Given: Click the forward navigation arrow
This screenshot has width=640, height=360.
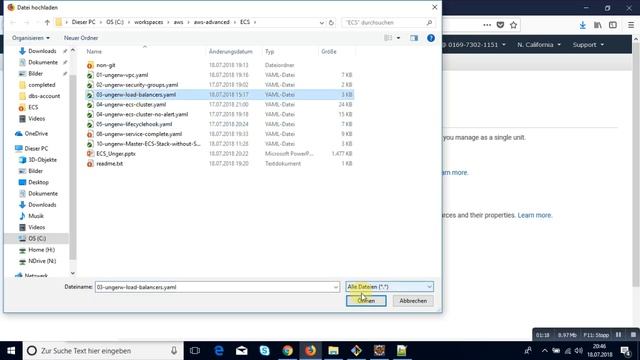Looking at the screenshot, I should [27, 22].
